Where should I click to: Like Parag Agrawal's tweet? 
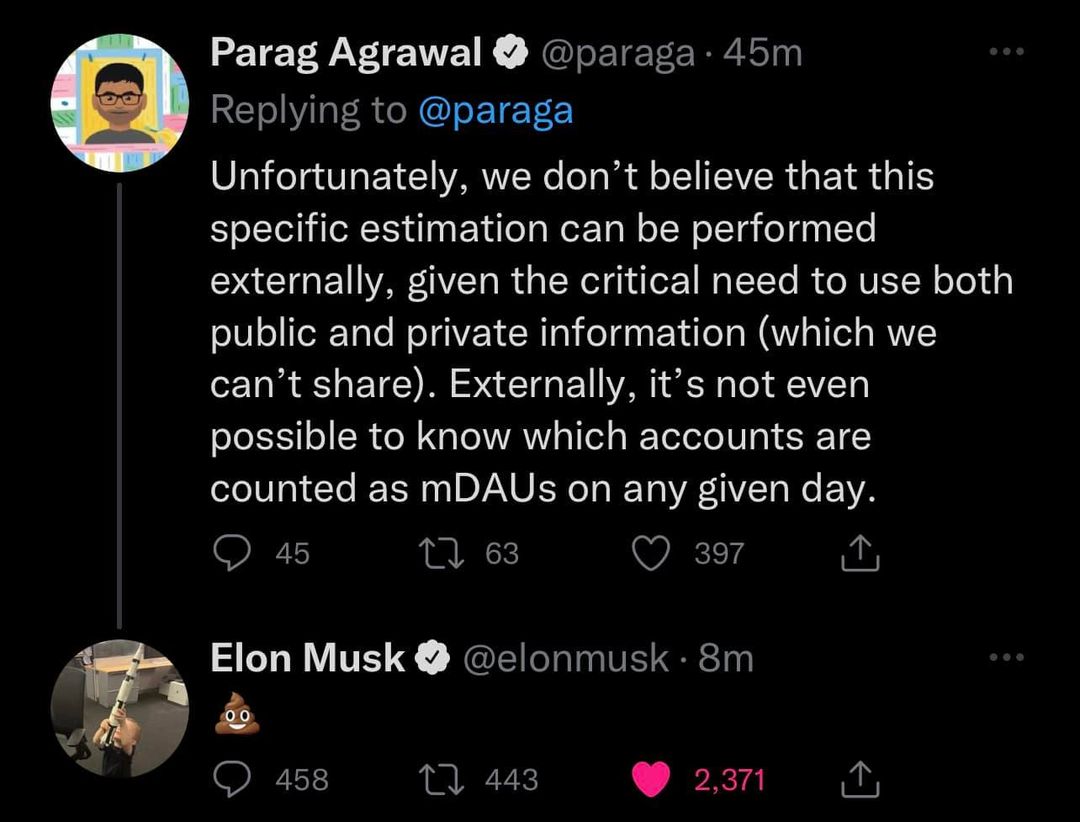click(x=652, y=553)
